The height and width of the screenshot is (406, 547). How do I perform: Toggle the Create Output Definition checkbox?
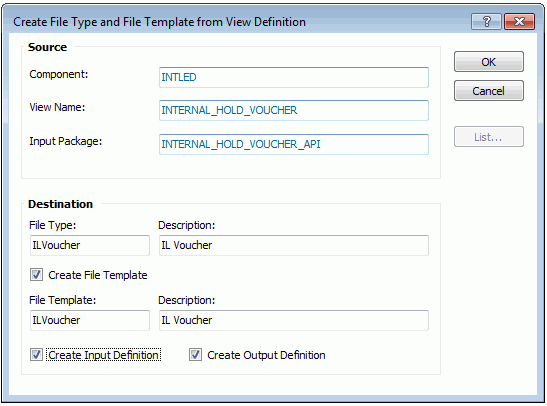tap(195, 355)
